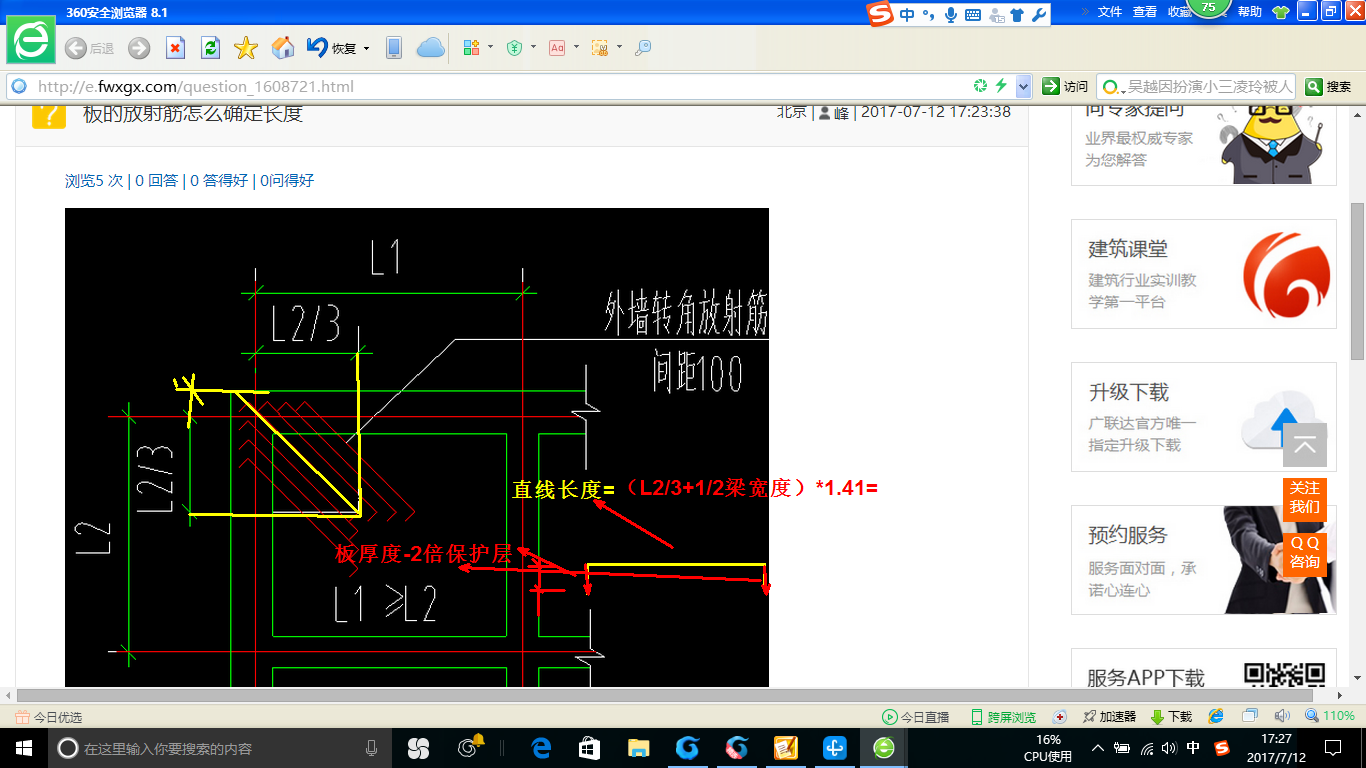Expand the Aa translate dropdown arrow
This screenshot has width=1366, height=768.
coord(576,47)
